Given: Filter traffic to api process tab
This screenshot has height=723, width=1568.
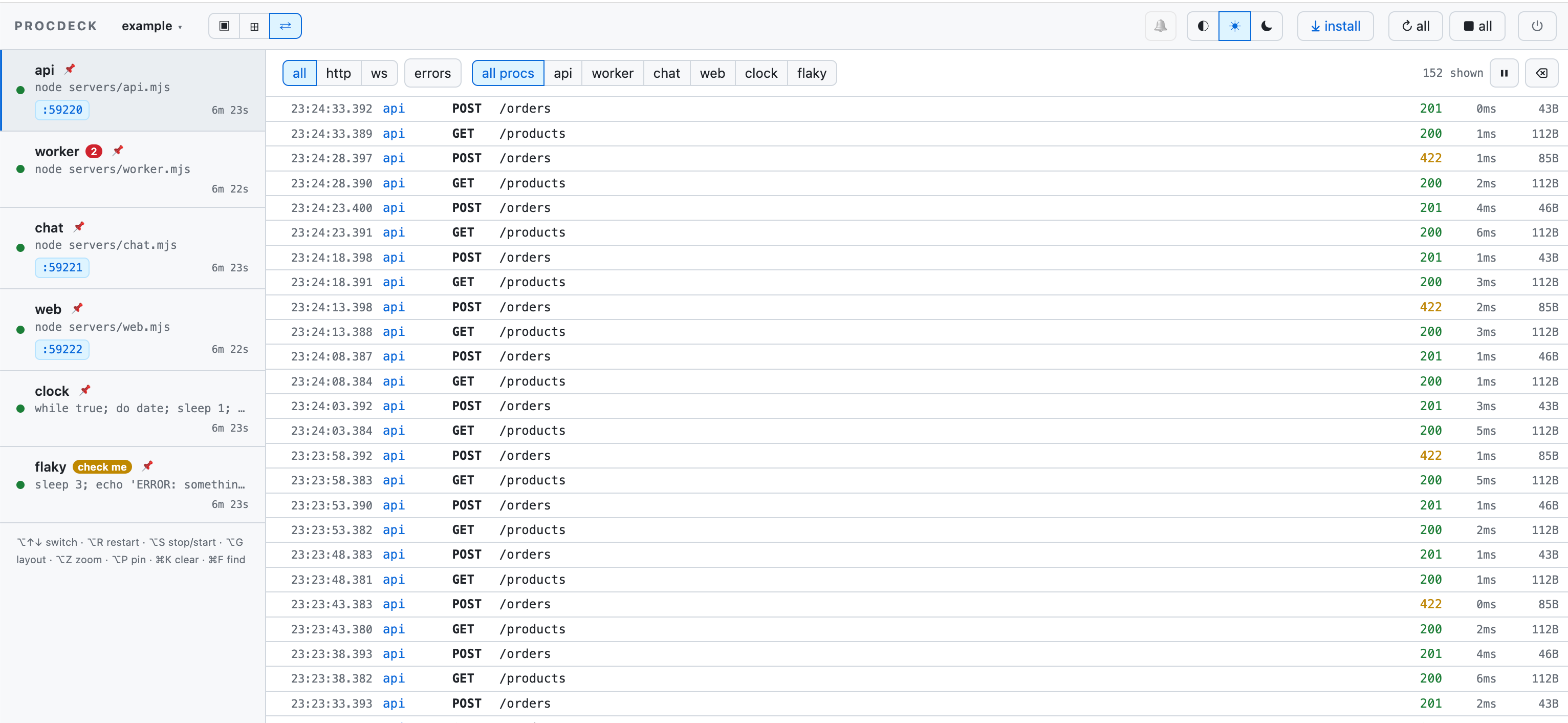Looking at the screenshot, I should pyautogui.click(x=562, y=73).
